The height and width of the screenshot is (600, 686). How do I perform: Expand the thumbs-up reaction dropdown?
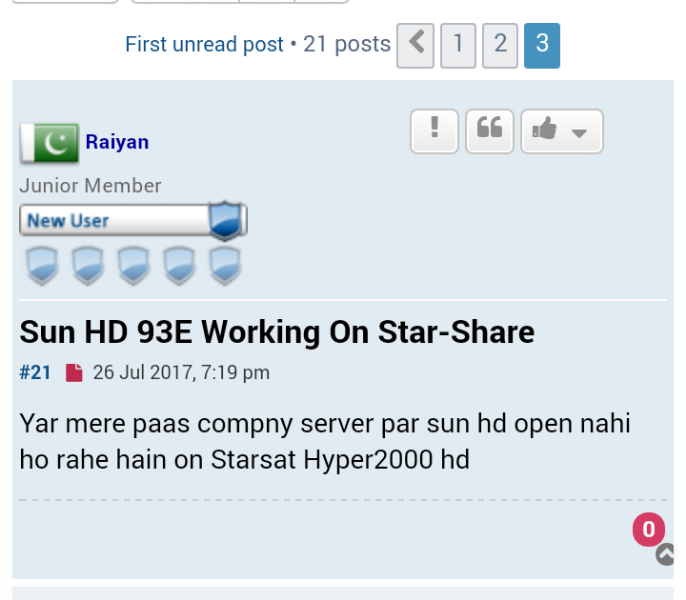(562, 131)
